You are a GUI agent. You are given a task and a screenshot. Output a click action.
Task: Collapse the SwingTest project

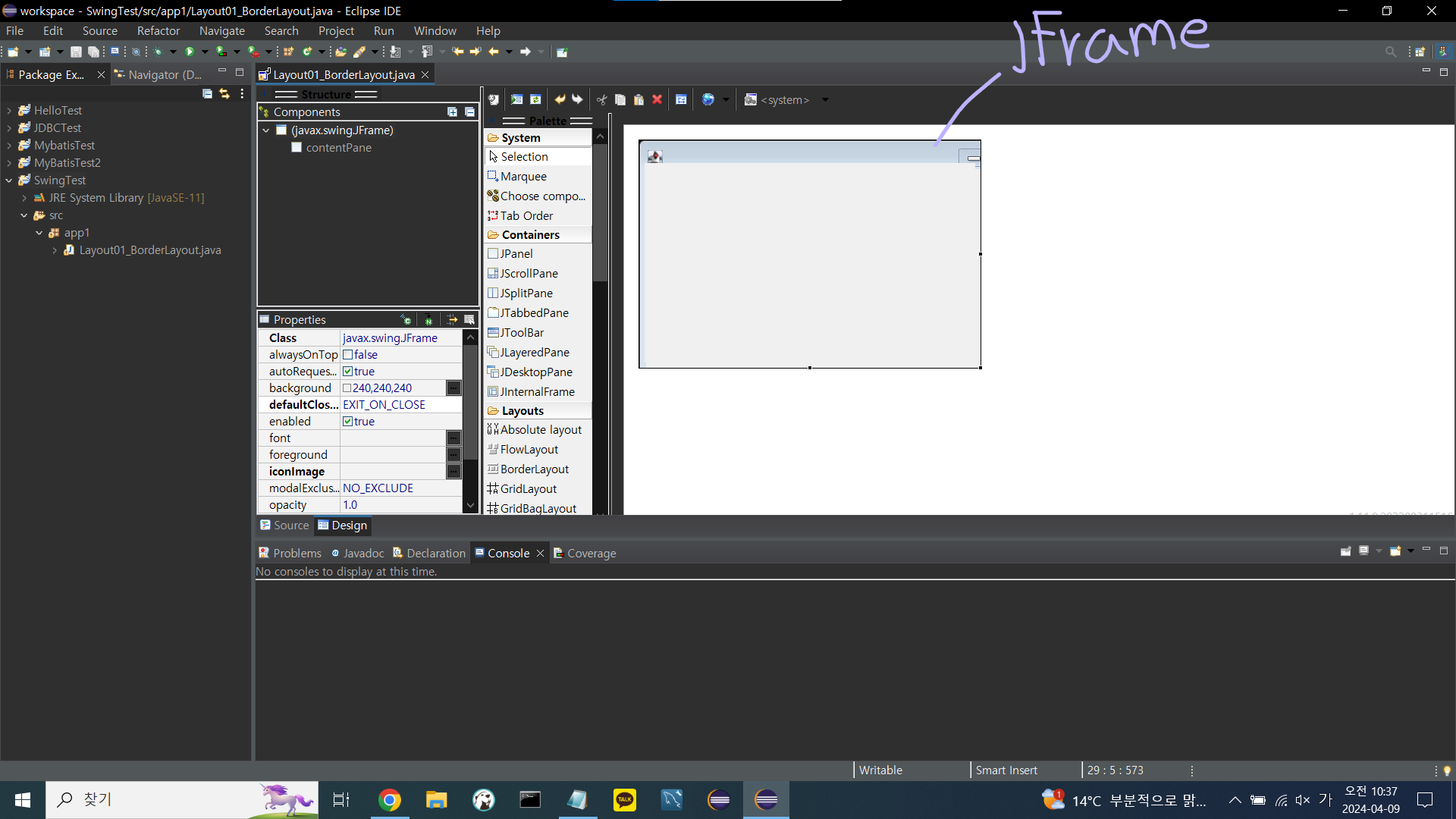[9, 180]
